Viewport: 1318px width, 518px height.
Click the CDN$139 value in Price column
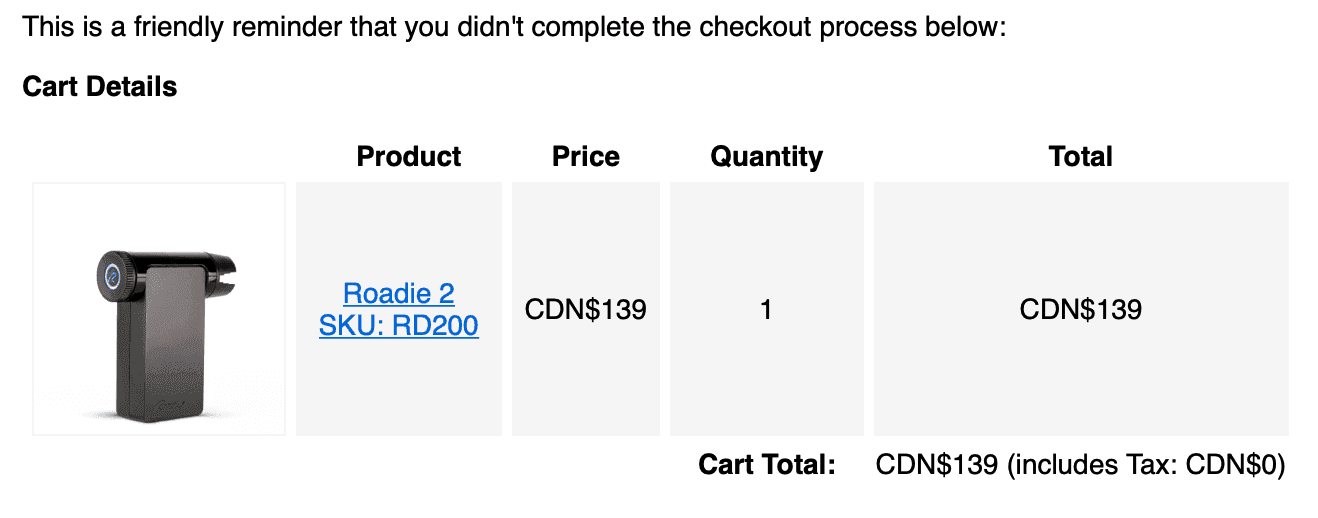tap(586, 309)
